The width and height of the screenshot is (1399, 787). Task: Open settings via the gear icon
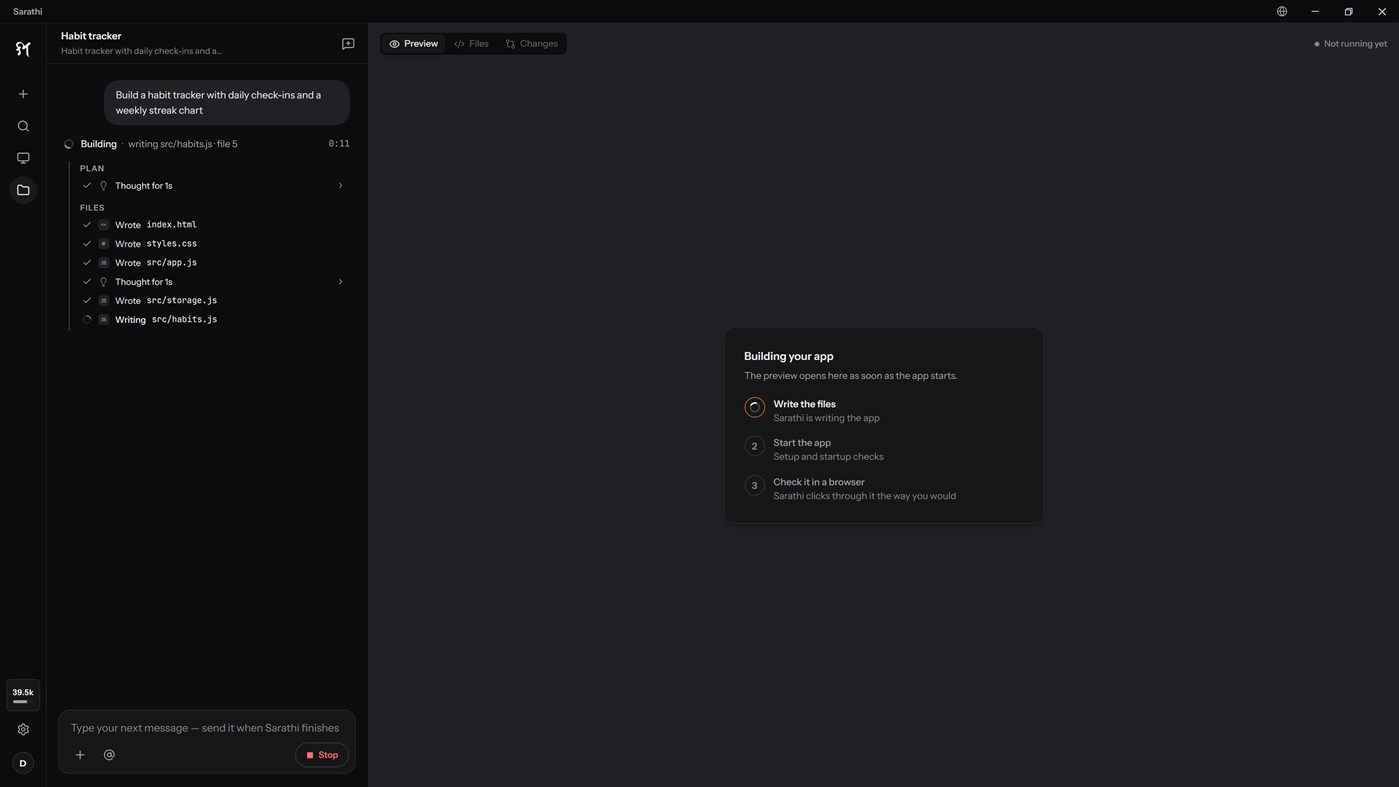(x=23, y=730)
